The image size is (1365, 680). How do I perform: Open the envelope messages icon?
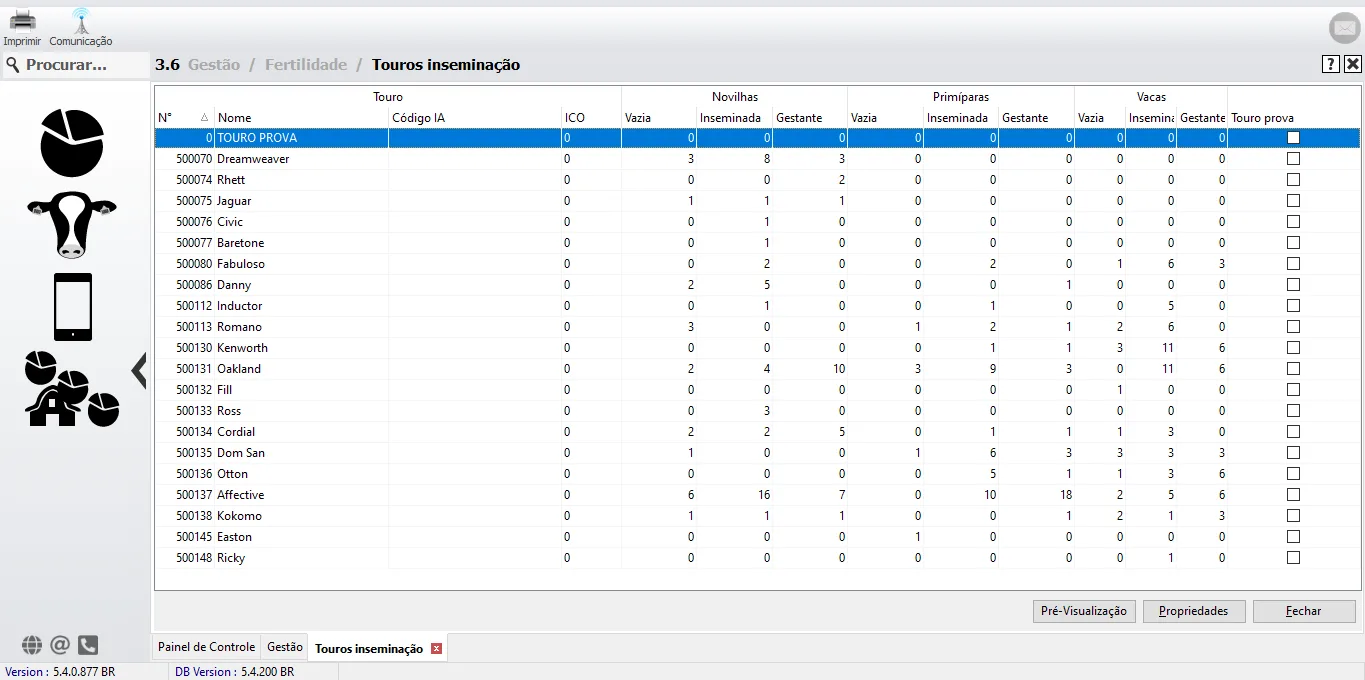click(x=1344, y=29)
